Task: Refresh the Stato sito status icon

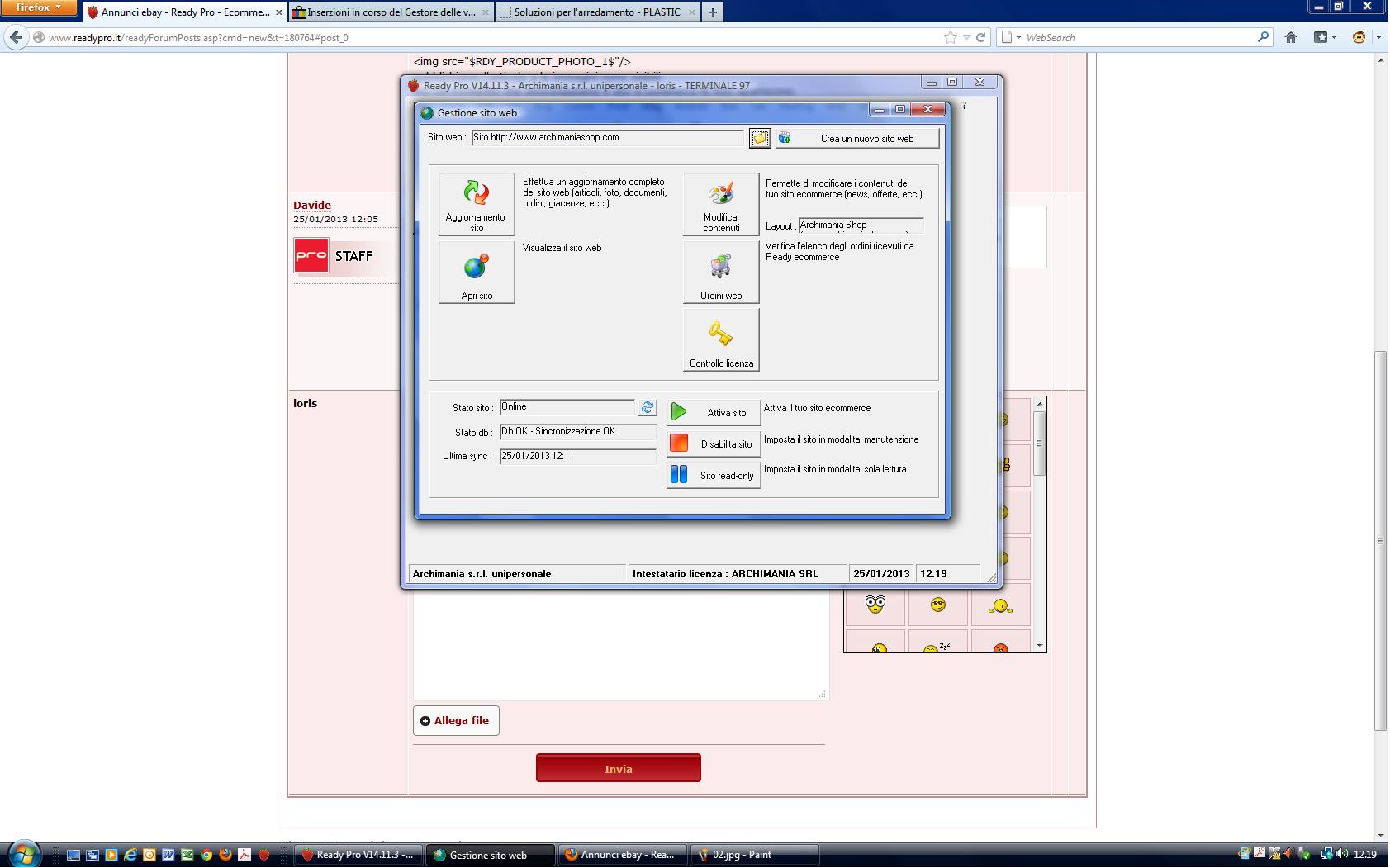Action: pyautogui.click(x=648, y=407)
